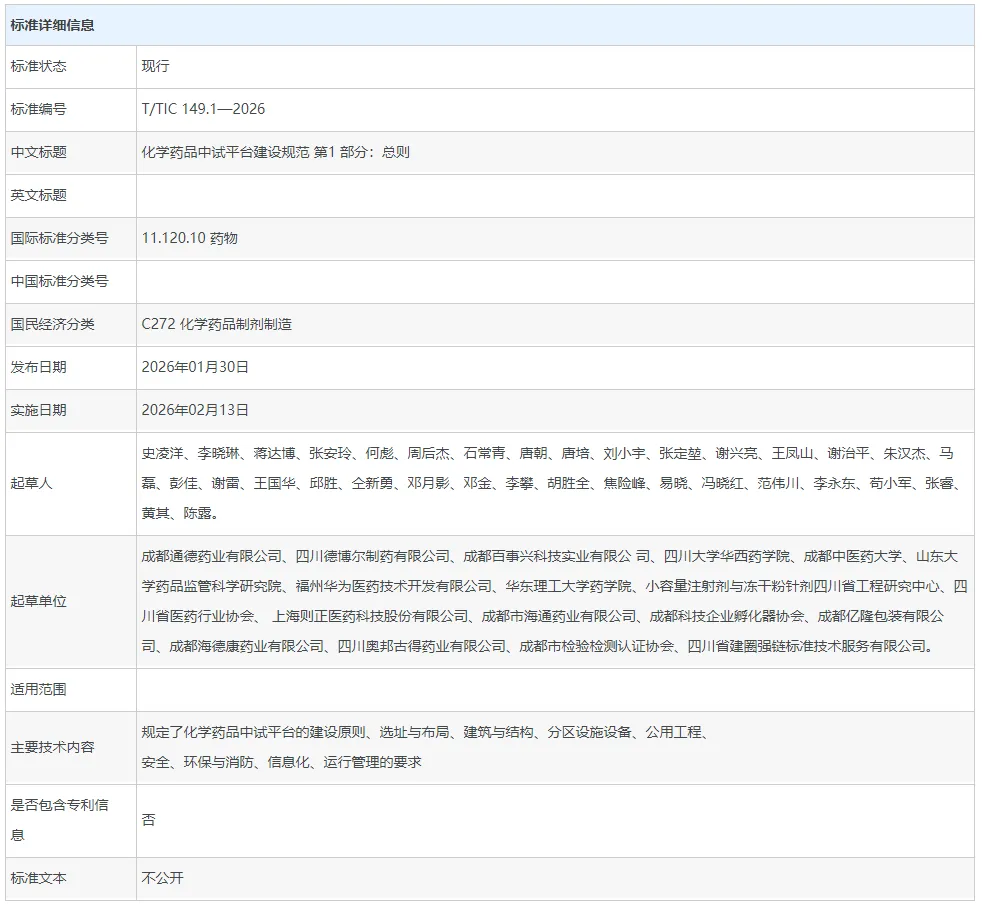This screenshot has width=982, height=905.
Task: Click the empty 英文标题 value cell
Action: [554, 195]
